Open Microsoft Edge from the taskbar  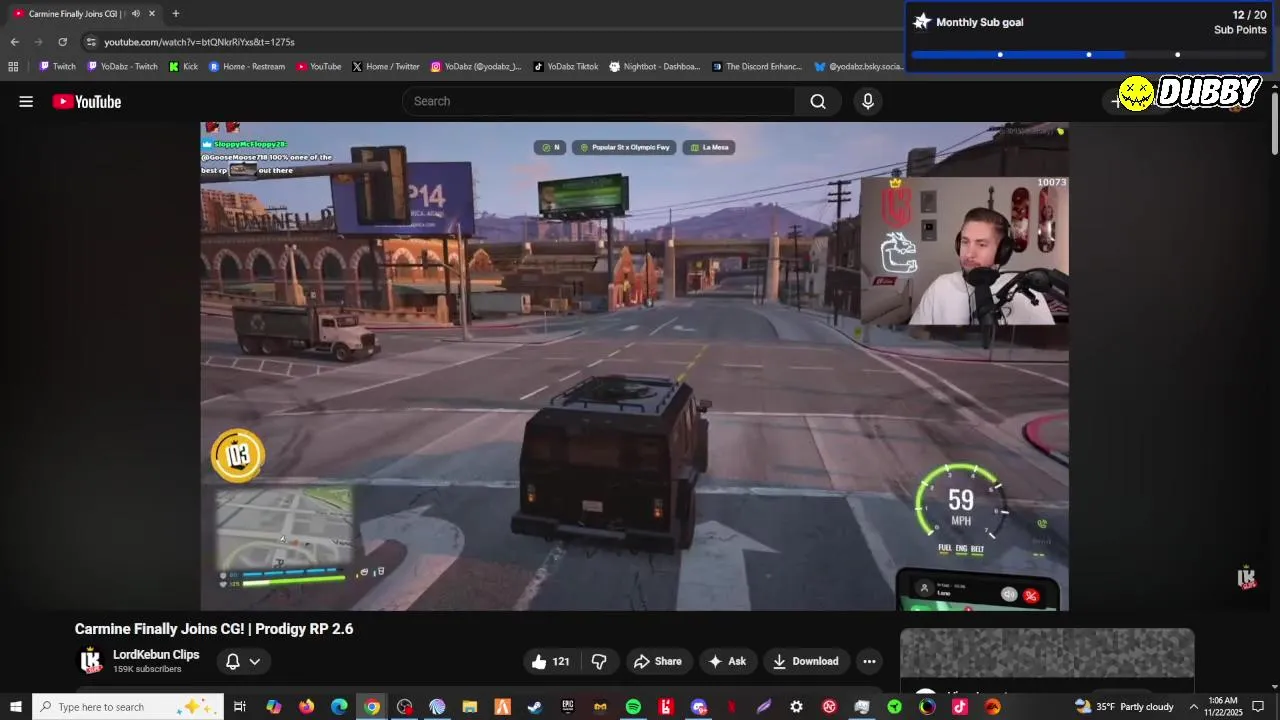point(339,707)
